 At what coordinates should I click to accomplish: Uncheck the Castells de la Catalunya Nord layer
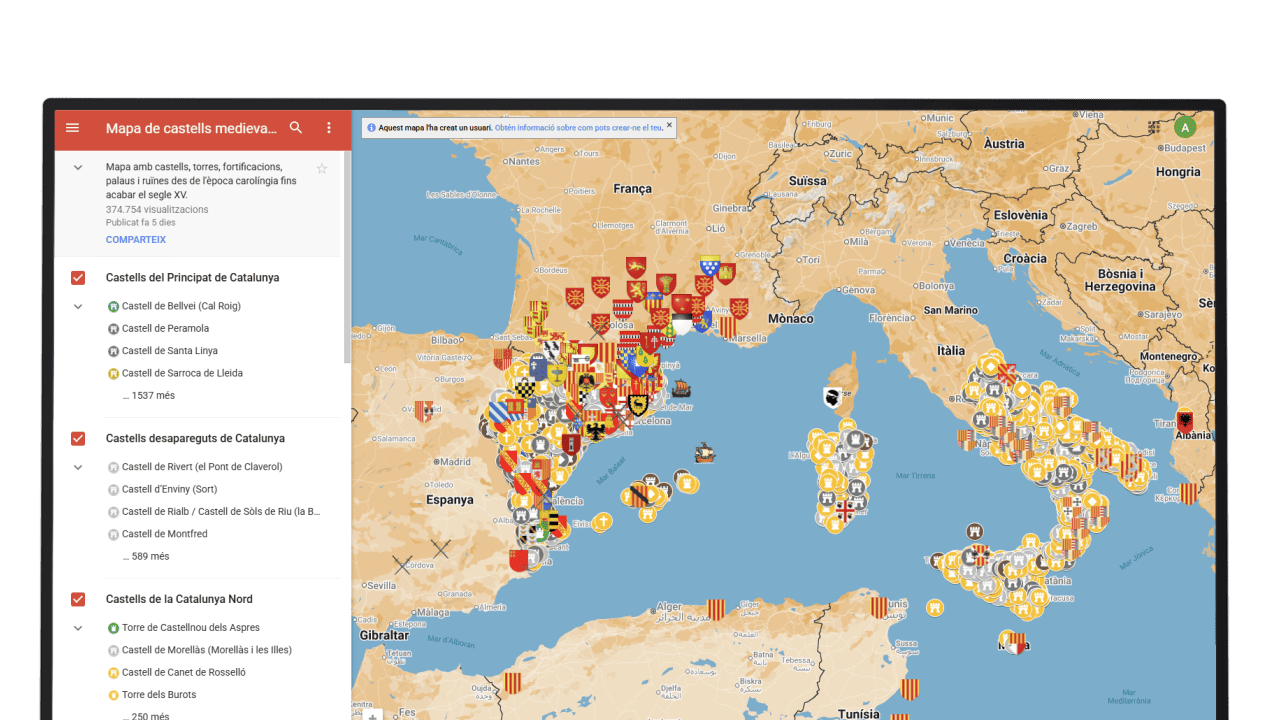click(78, 599)
